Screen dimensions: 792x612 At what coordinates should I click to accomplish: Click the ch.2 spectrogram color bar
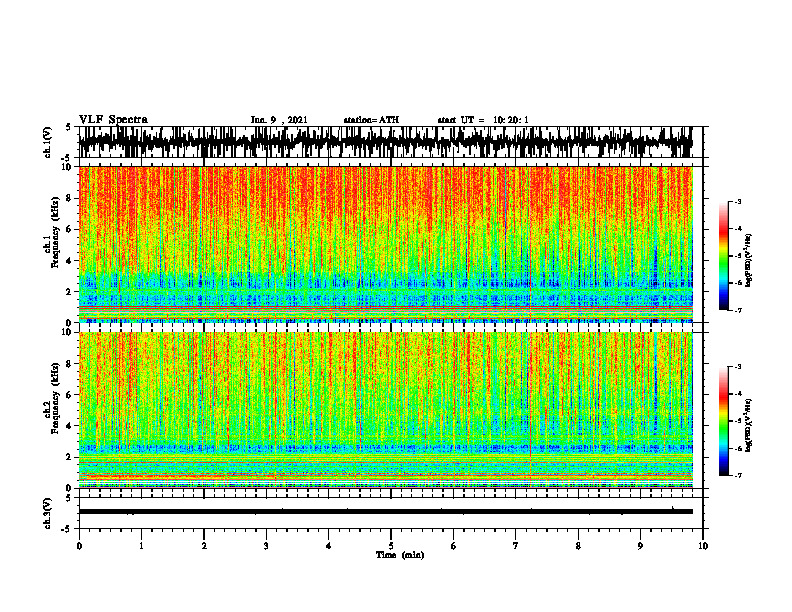coord(723,421)
